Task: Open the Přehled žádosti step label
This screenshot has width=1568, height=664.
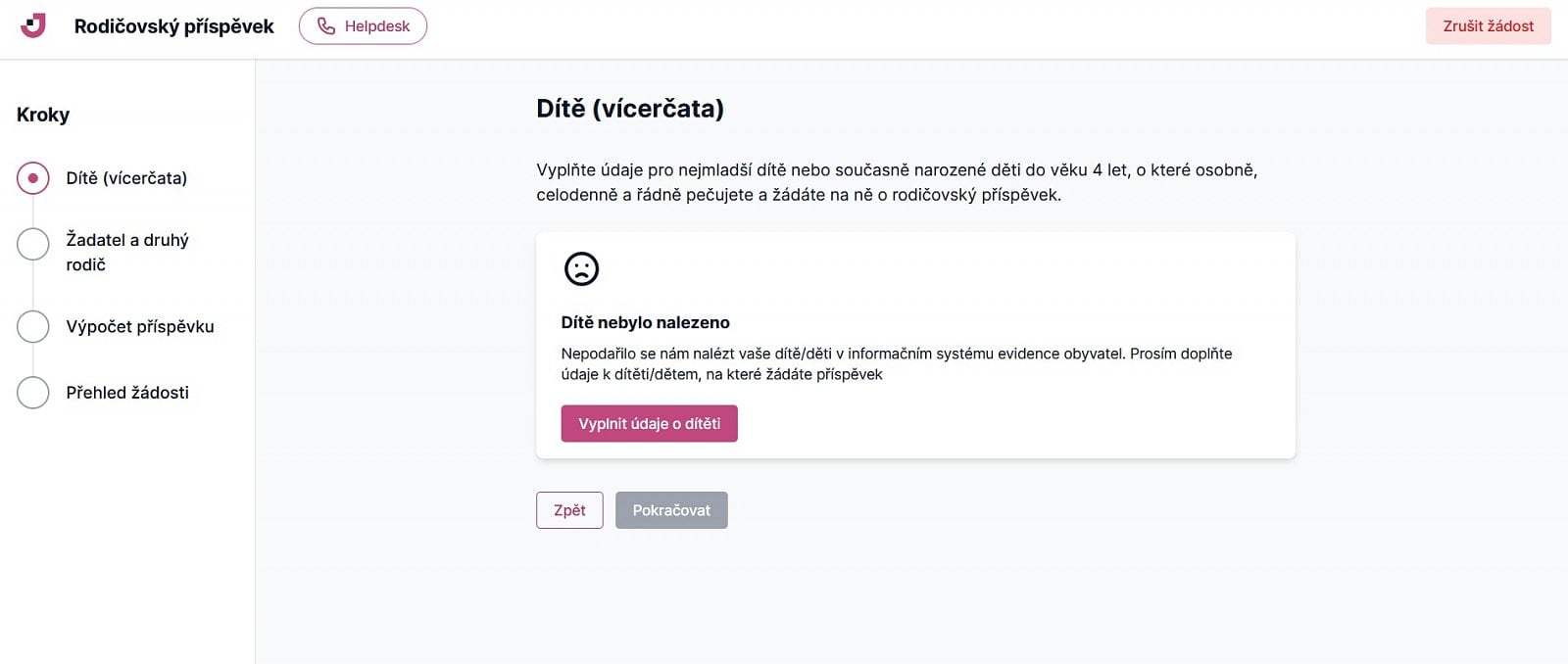Action: point(127,393)
